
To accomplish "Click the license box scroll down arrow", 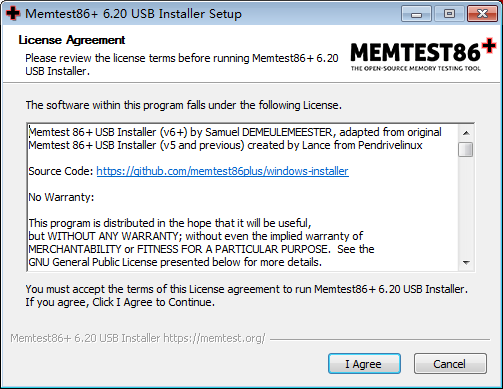I will pyautogui.click(x=466, y=263).
